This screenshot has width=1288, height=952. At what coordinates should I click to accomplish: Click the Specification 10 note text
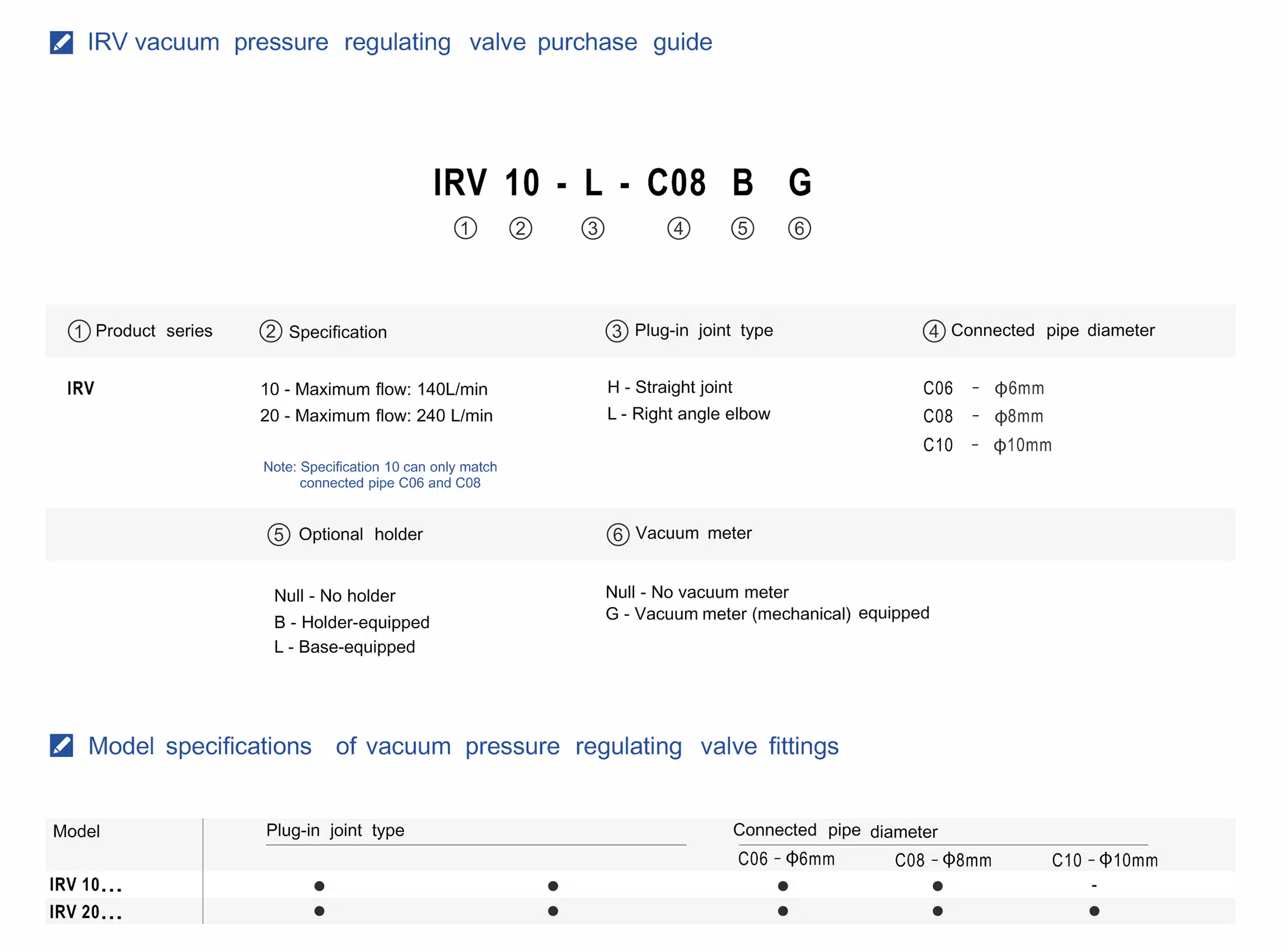coord(380,475)
